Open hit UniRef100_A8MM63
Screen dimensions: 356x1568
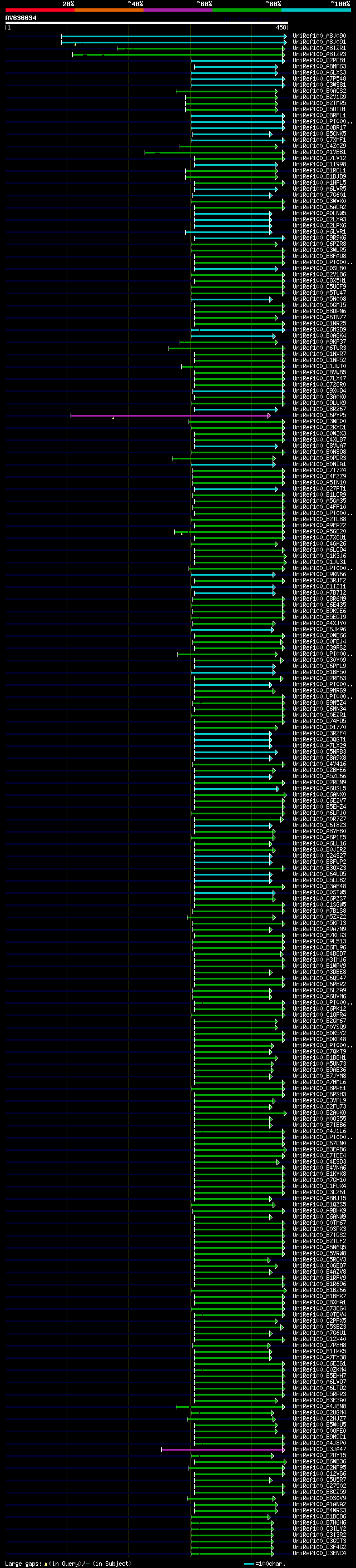click(319, 66)
